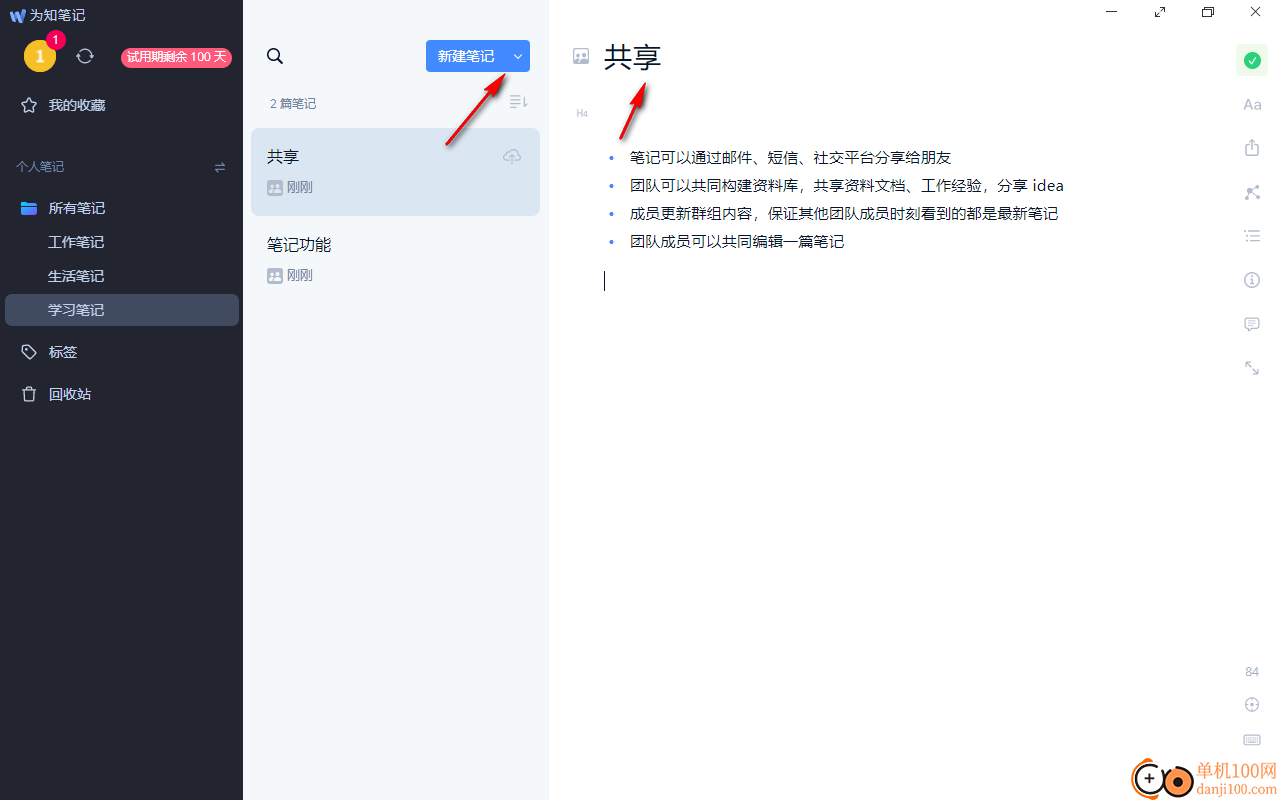1280x800 pixels.
Task: Click the sync refresh icon
Action: 85,56
